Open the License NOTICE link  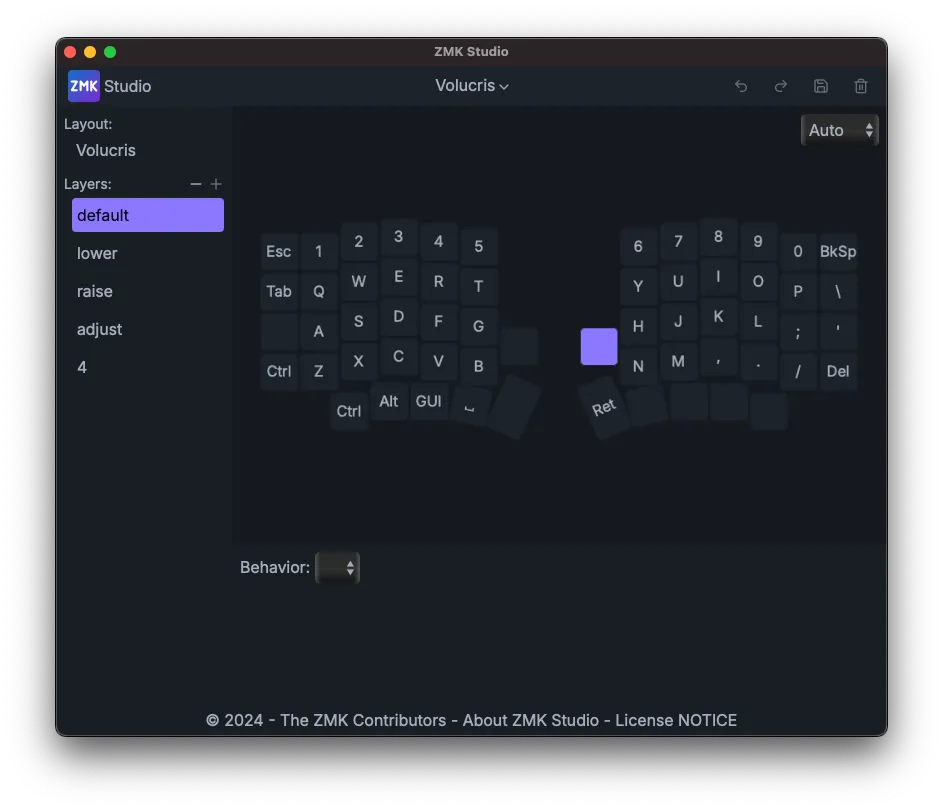click(675, 720)
